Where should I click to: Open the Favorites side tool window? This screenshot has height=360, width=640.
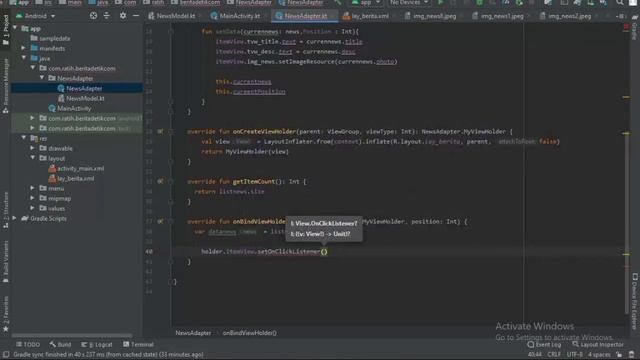[x=5, y=313]
